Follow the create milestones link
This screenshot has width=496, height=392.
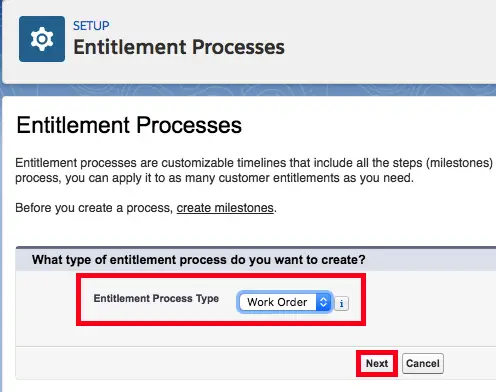pyautogui.click(x=225, y=208)
